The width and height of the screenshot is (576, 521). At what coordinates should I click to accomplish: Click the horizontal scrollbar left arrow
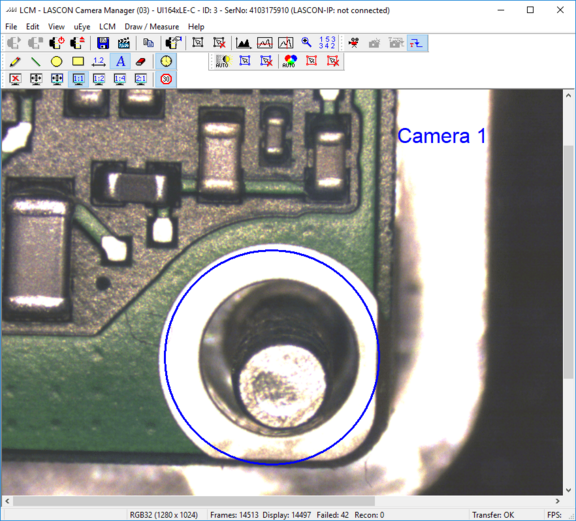(7, 501)
